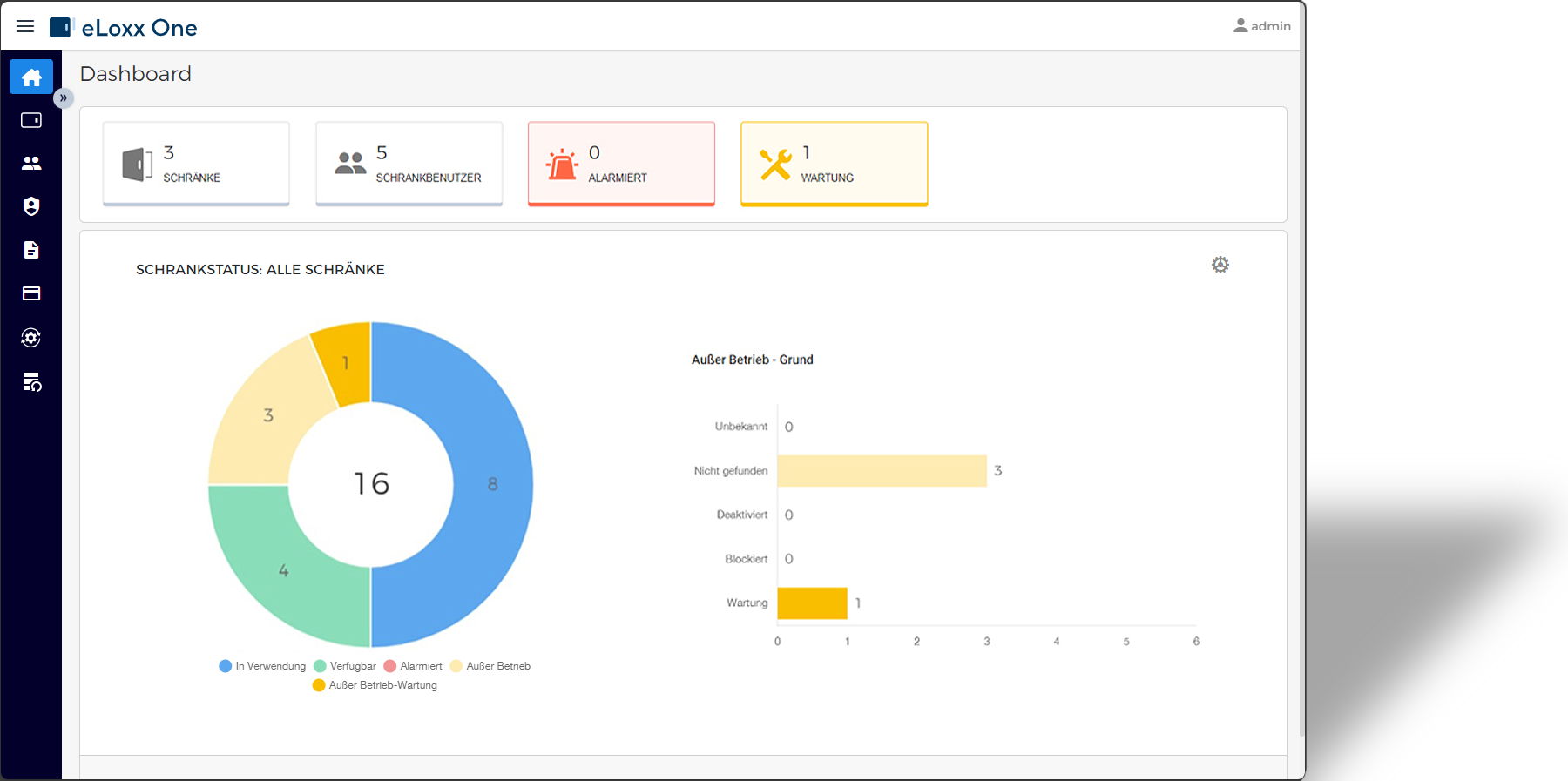Open the list-refresh sidebar icon
The image size is (1568, 781).
(32, 381)
